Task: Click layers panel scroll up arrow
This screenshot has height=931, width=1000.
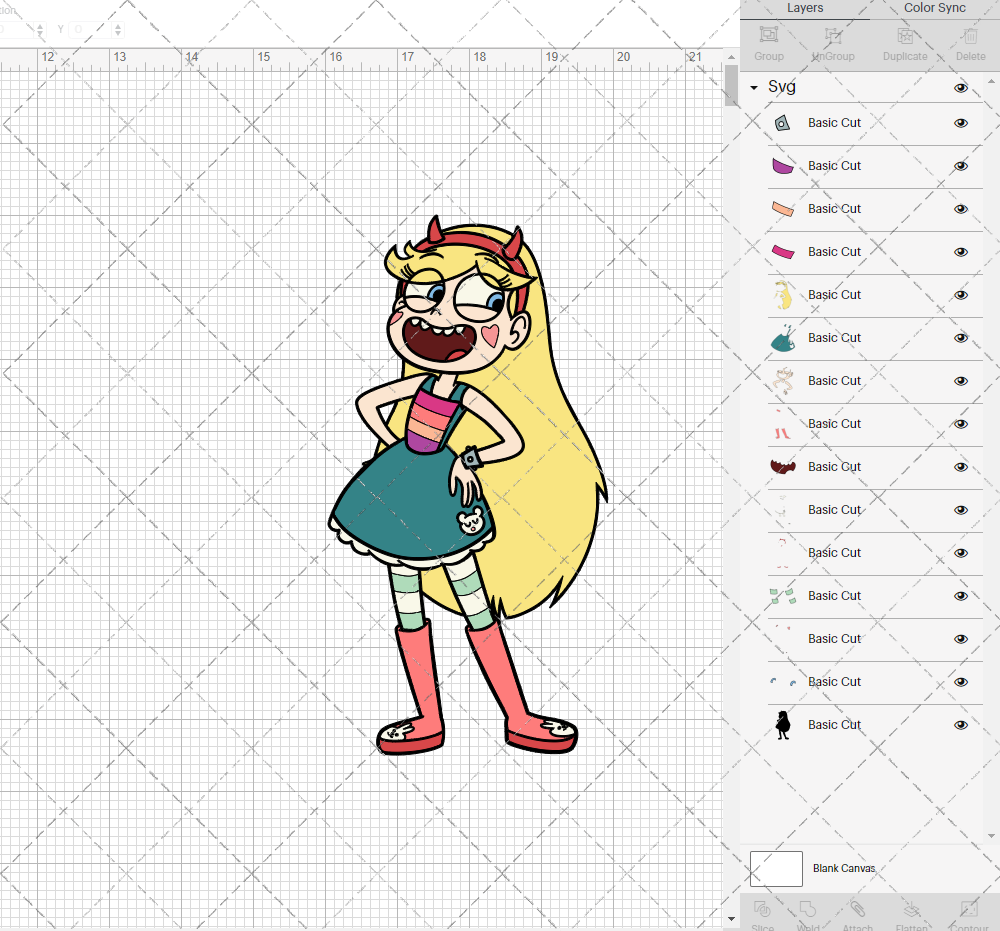Action: coord(990,82)
